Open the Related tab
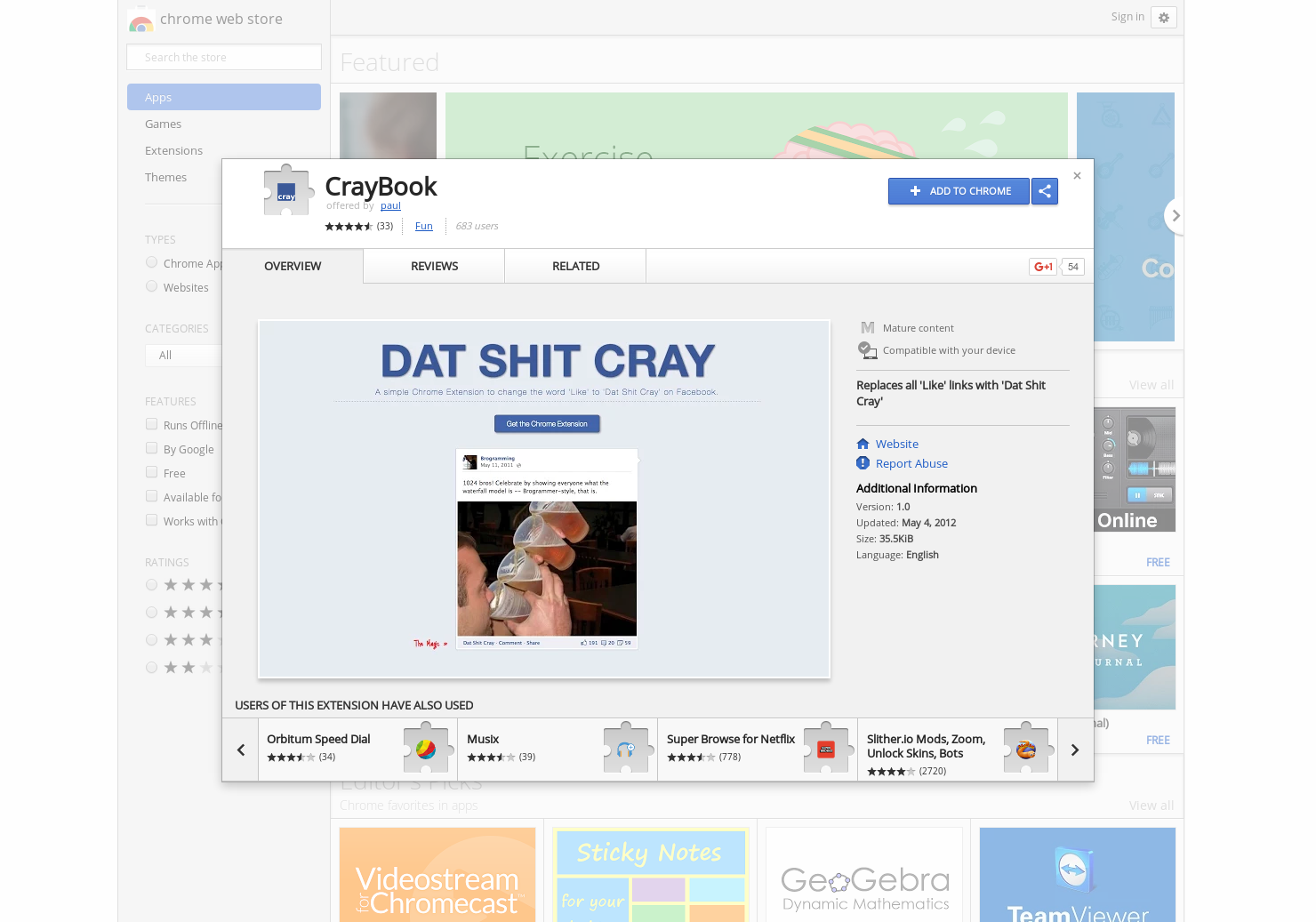1316x922 pixels. coord(575,266)
